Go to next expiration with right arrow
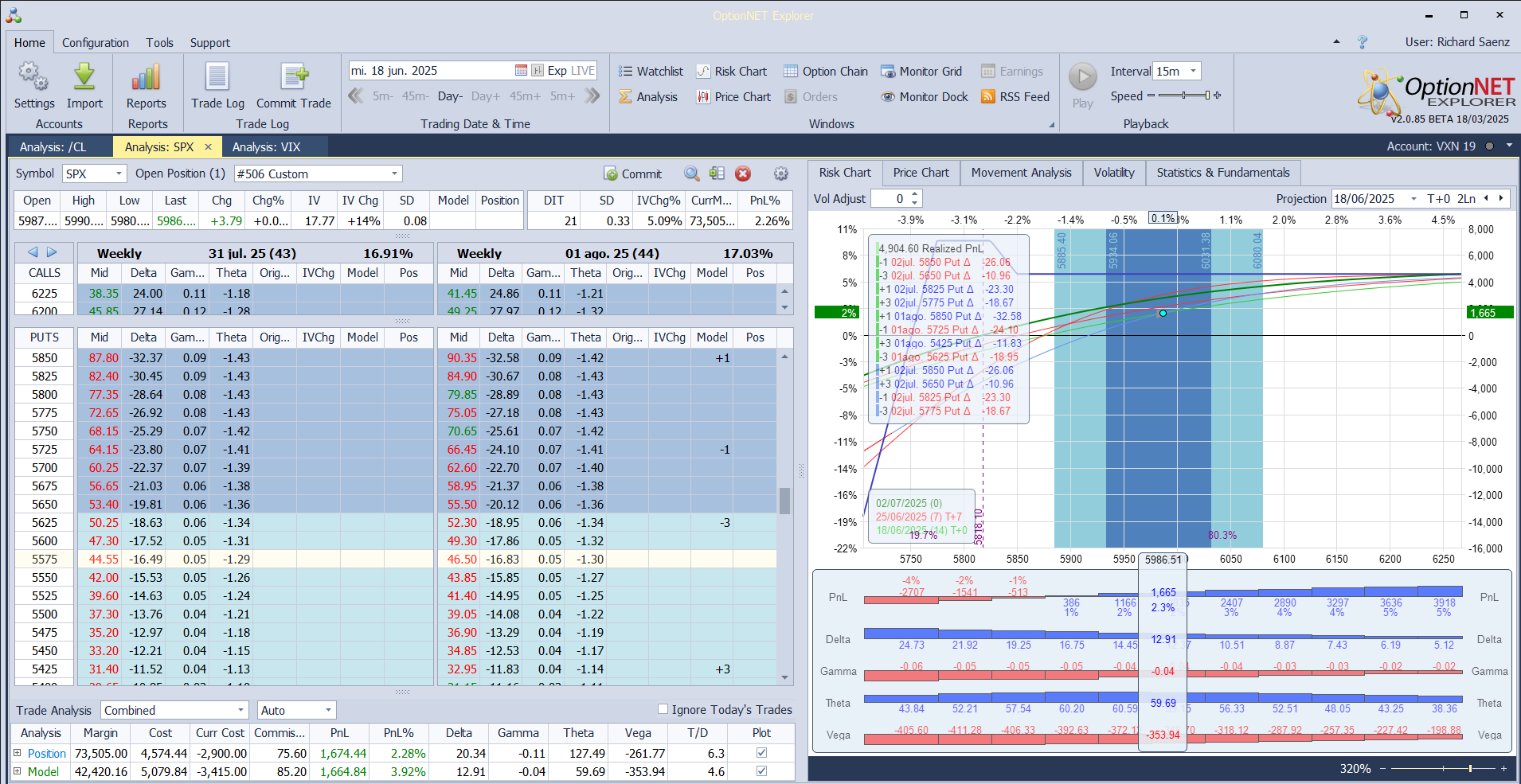Image resolution: width=1521 pixels, height=784 pixels. pyautogui.click(x=52, y=252)
